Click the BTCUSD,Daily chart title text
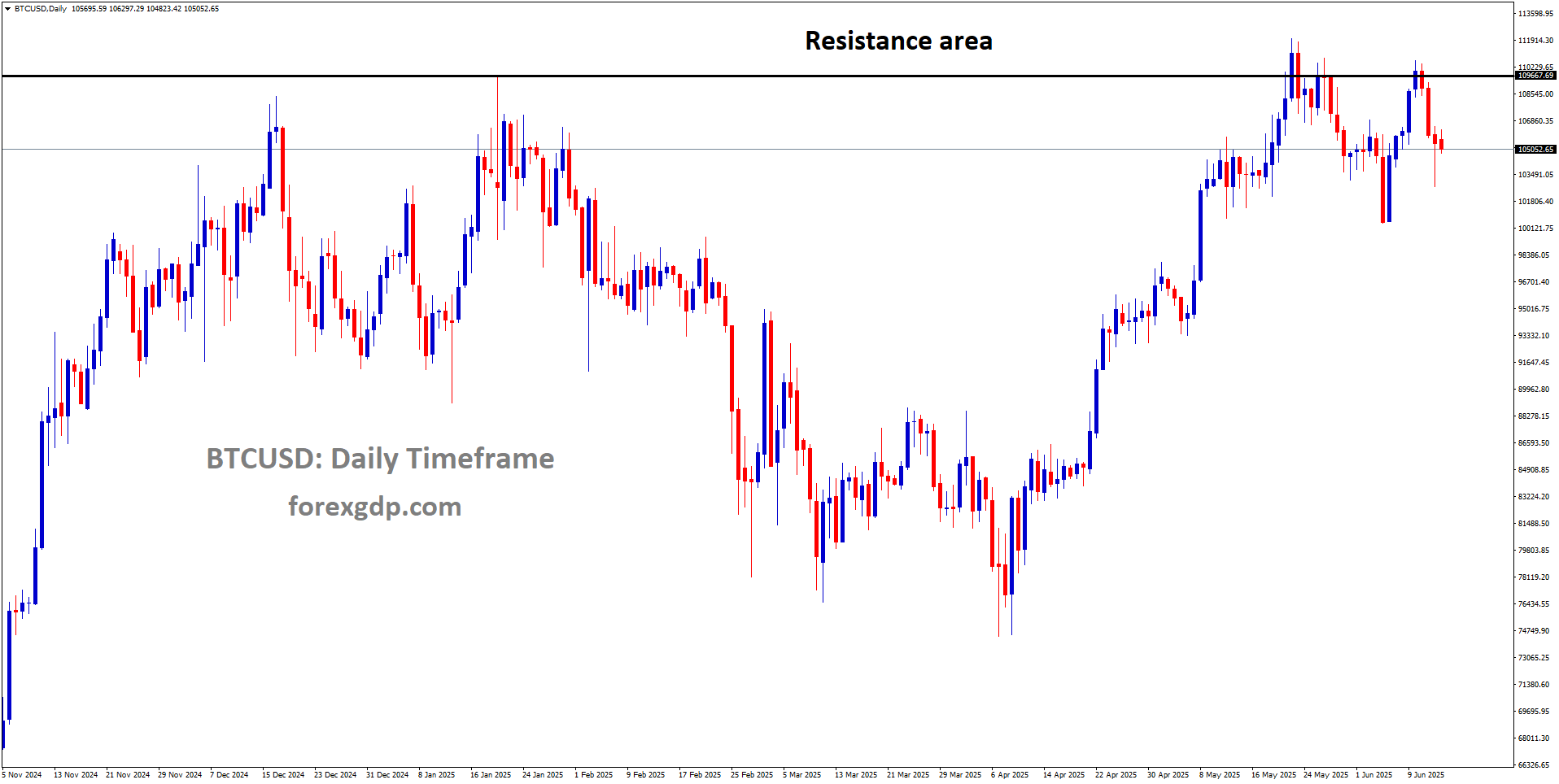 pyautogui.click(x=41, y=9)
